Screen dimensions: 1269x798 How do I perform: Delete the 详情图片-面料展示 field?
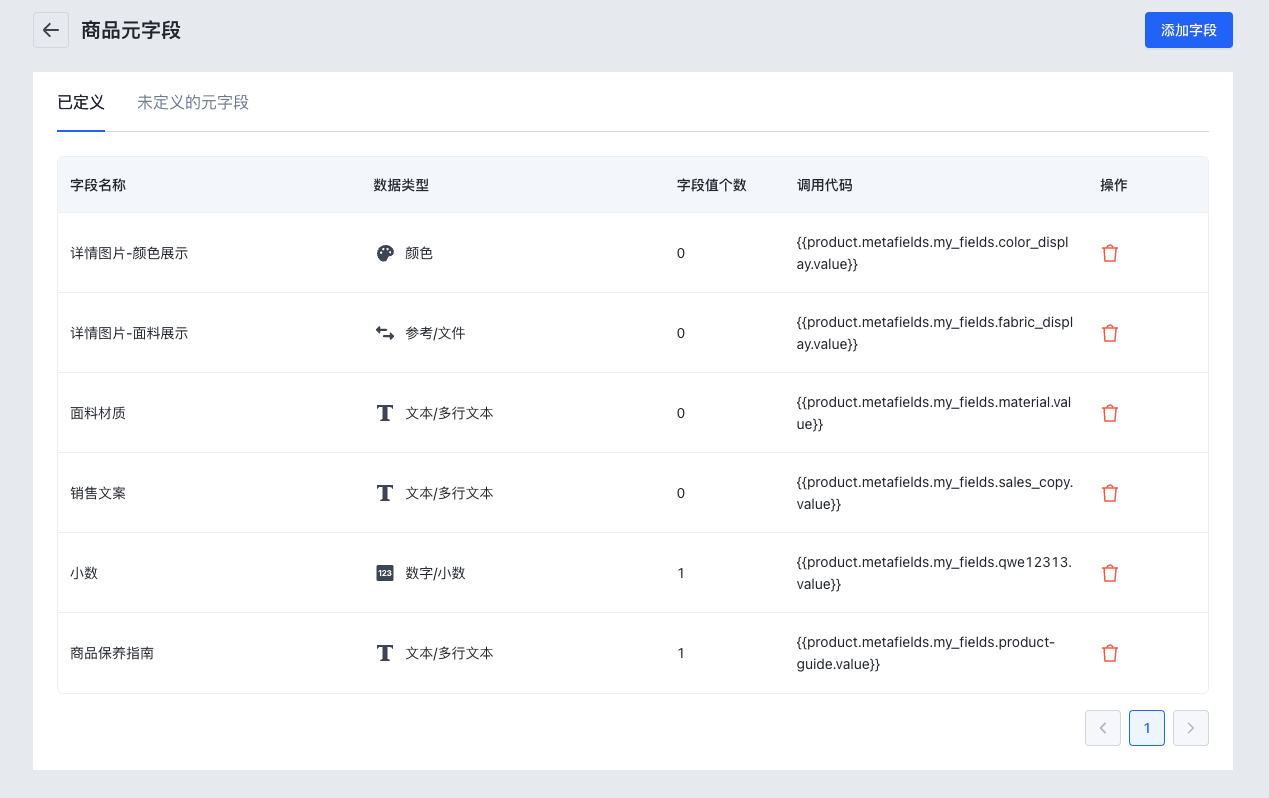point(1109,333)
